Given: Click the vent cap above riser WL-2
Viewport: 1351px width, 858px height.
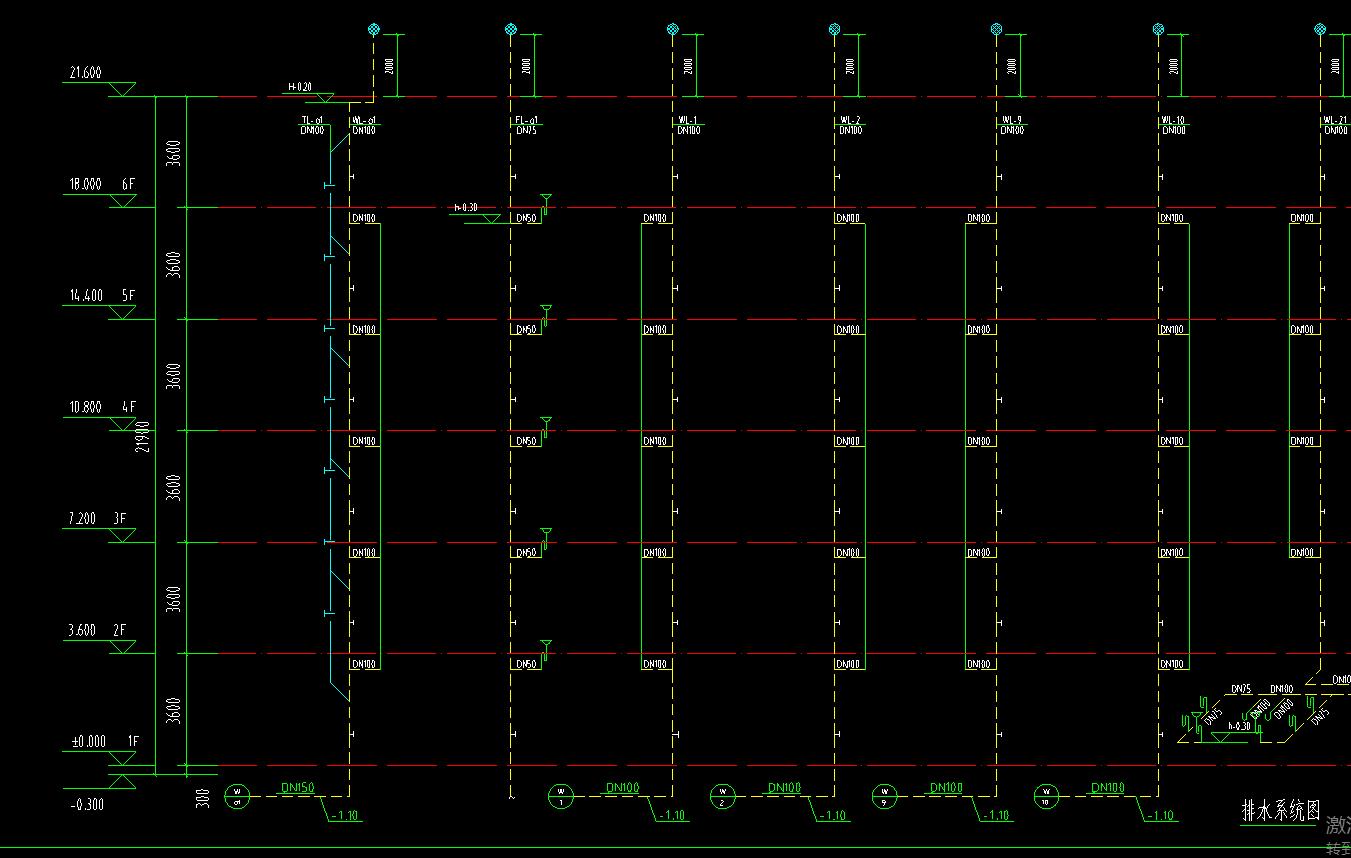Looking at the screenshot, I should 835,29.
